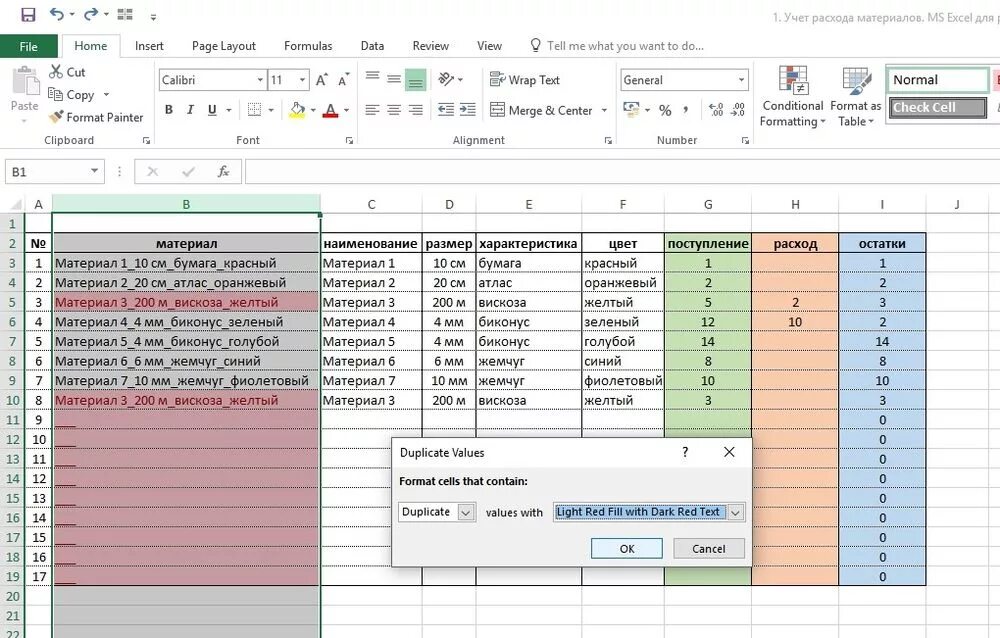1000x638 pixels.
Task: Center text horizontally
Action: pyautogui.click(x=394, y=110)
